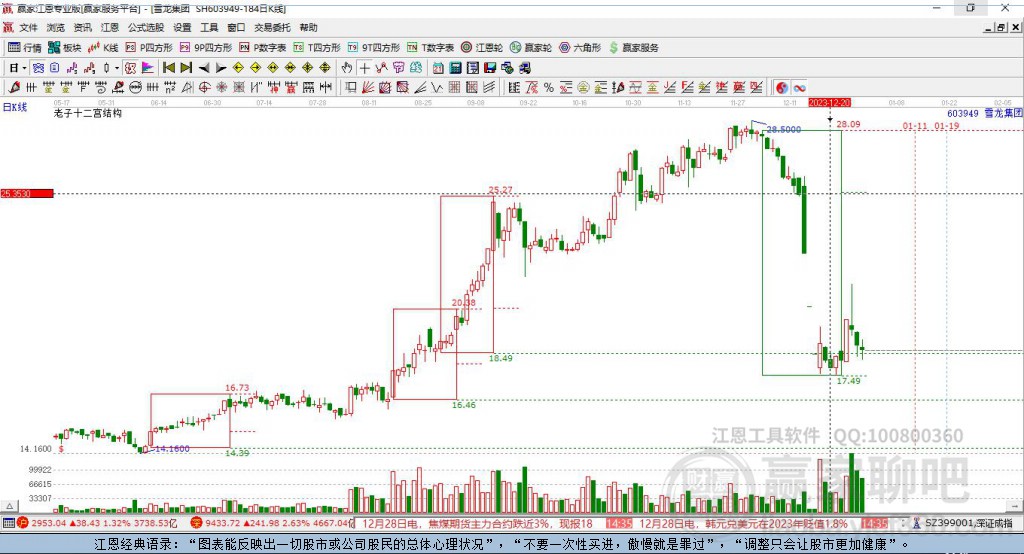Open the 设置 menu

click(x=182, y=27)
